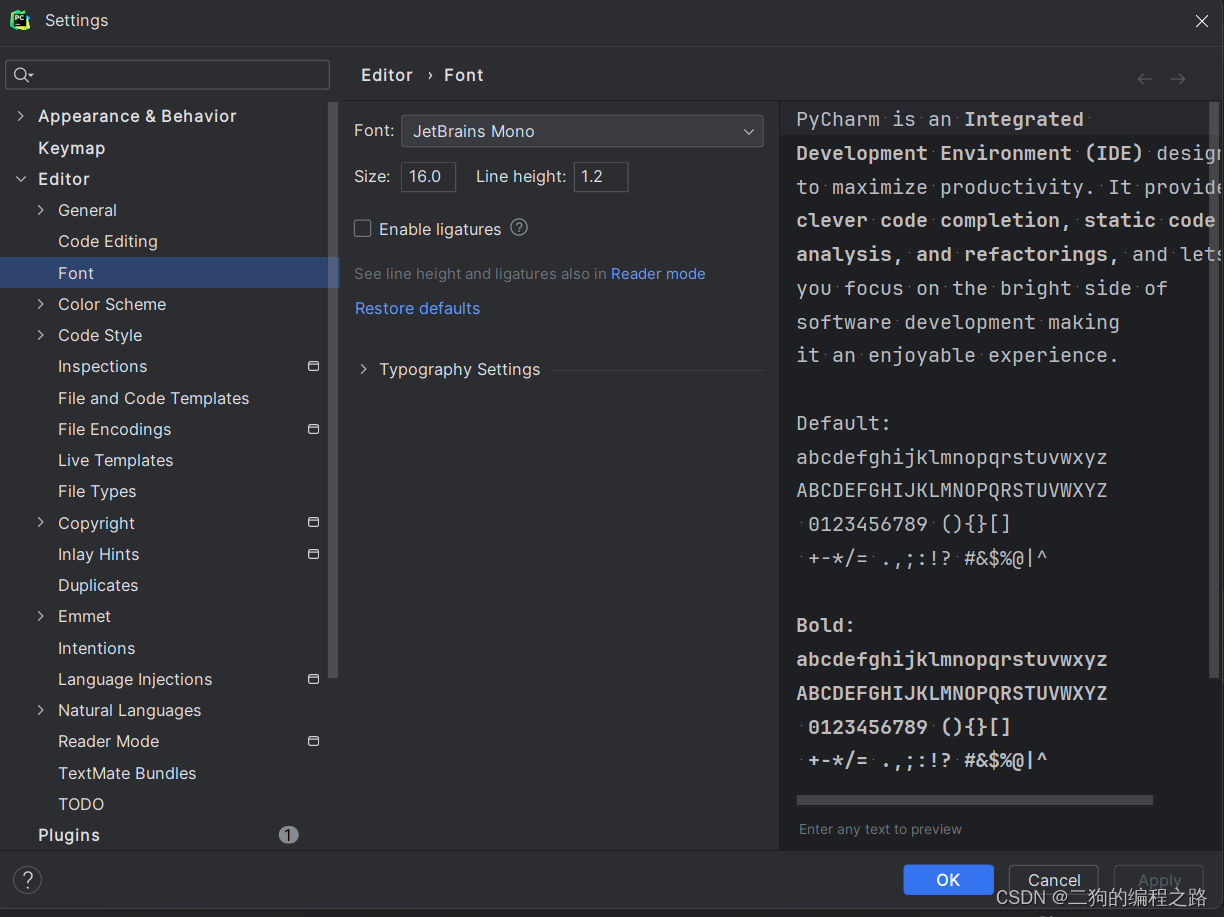Open the Font family dropdown
Image resolution: width=1224 pixels, height=917 pixels.
click(x=582, y=131)
